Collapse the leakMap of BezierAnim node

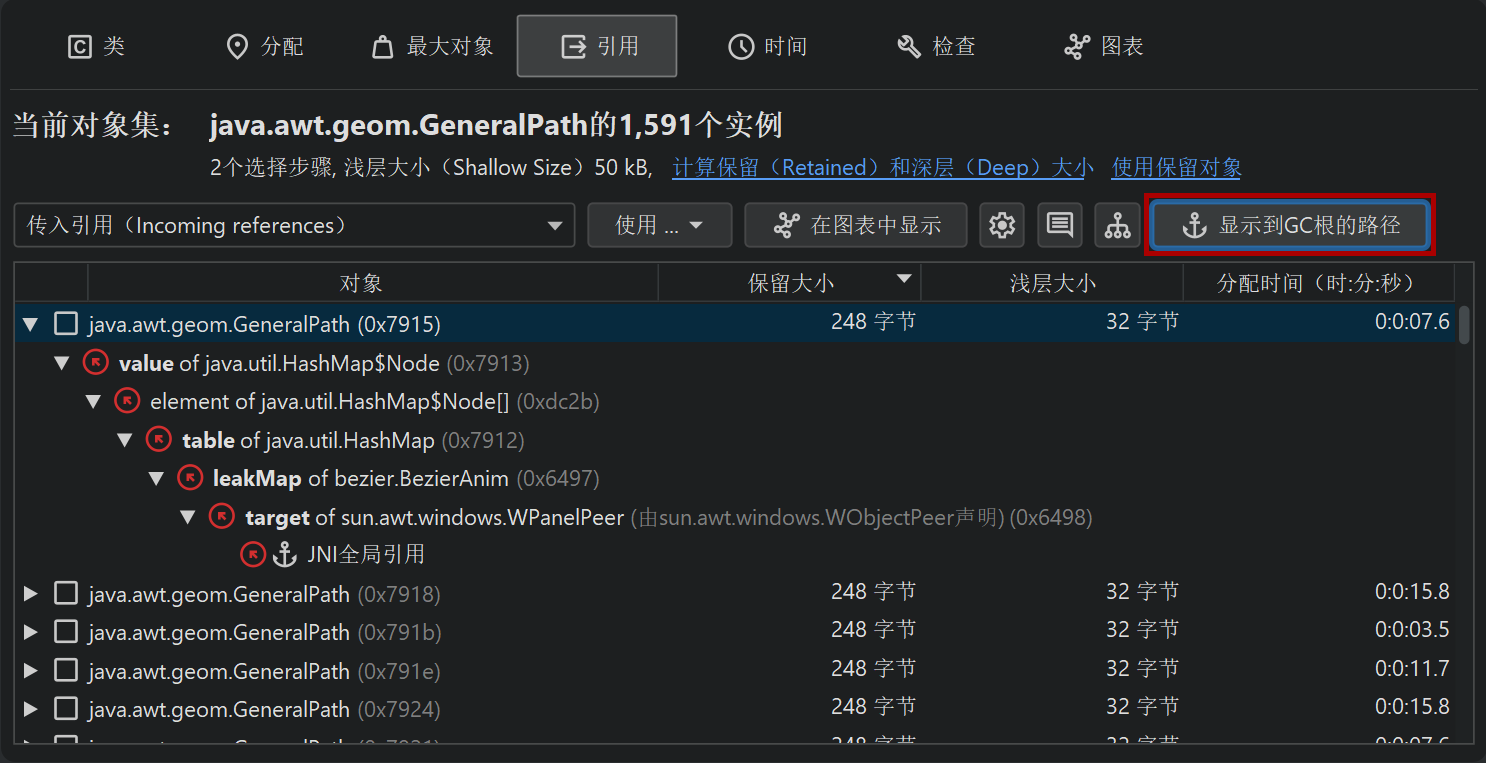(x=156, y=479)
